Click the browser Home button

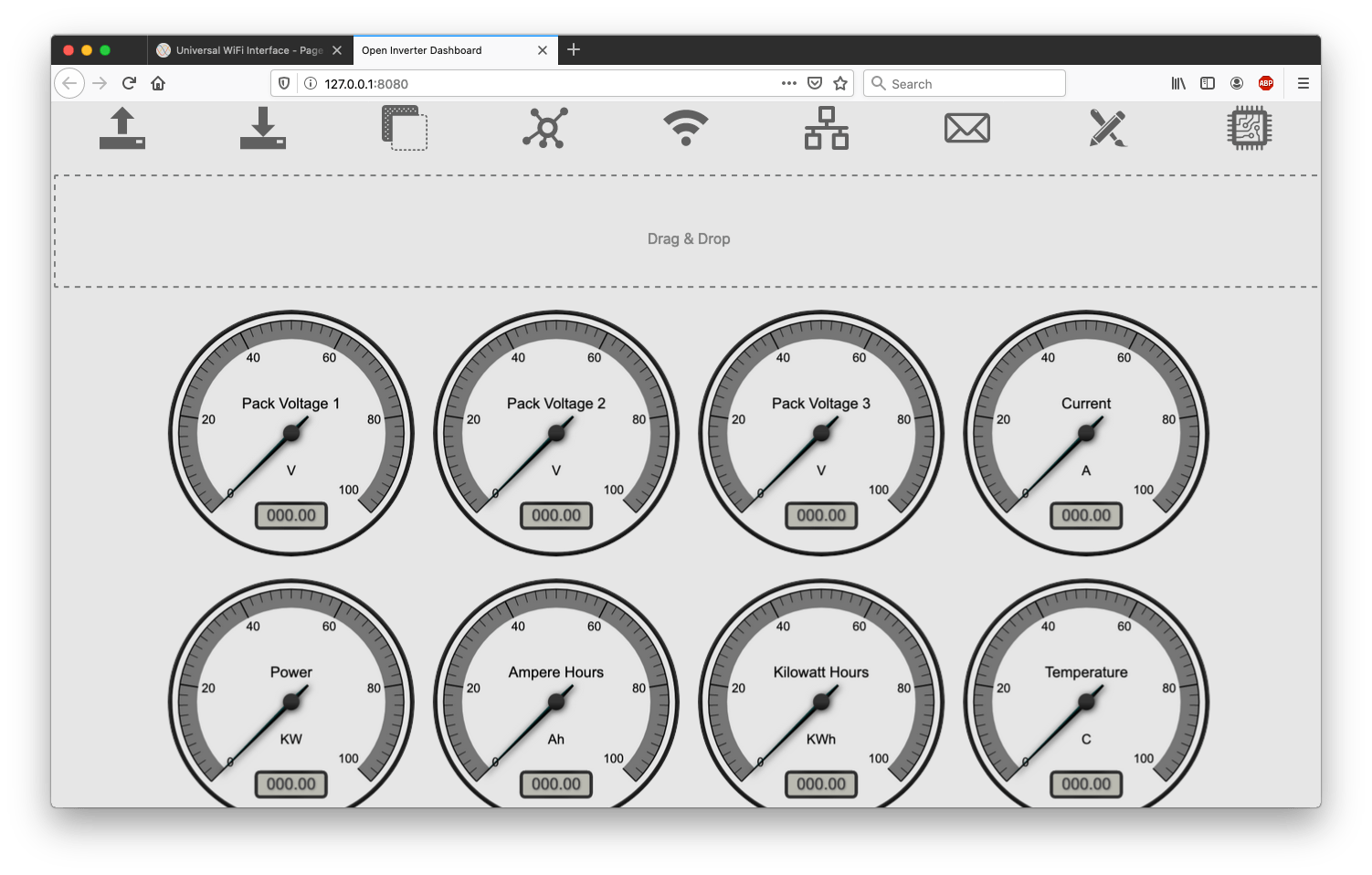coord(158,83)
